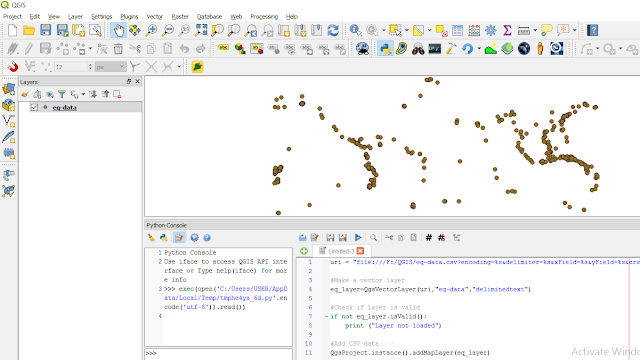640x360 pixels.
Task: Filter legend using funnel icon
Action: pos(62,94)
